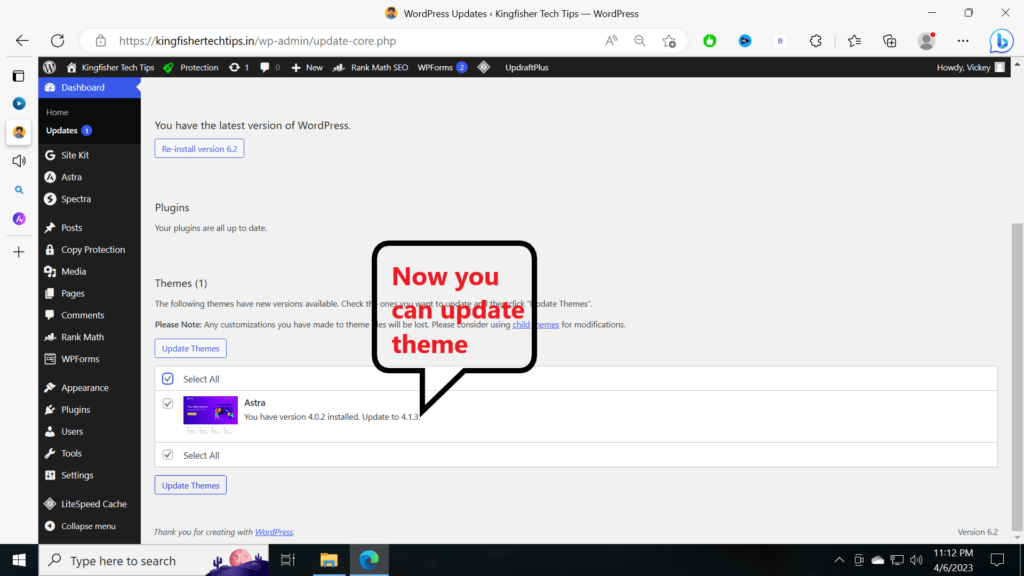Toggle the Astra theme checkbox

pos(168,404)
